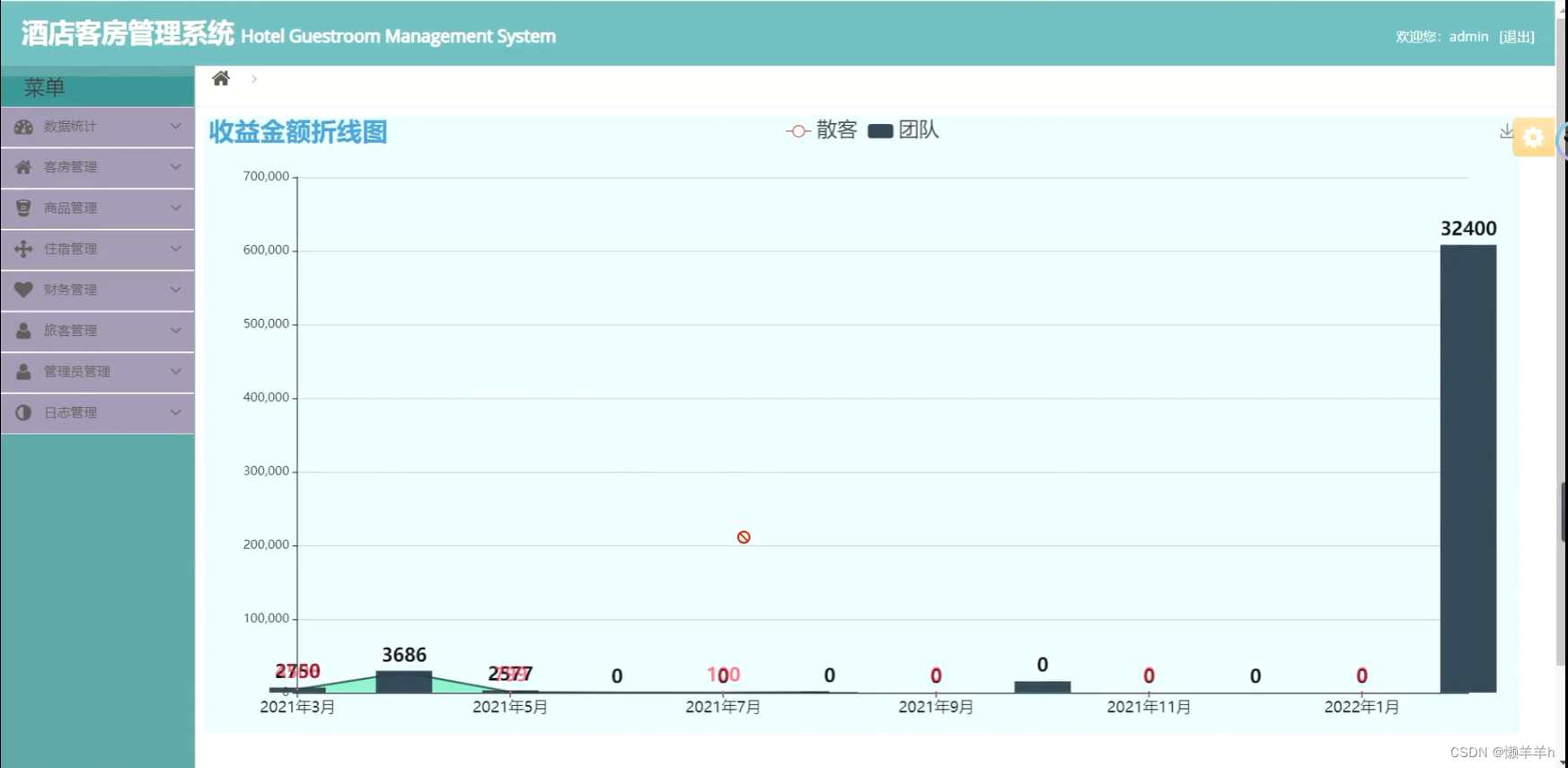
Task: Click the admin username text
Action: tap(1468, 37)
